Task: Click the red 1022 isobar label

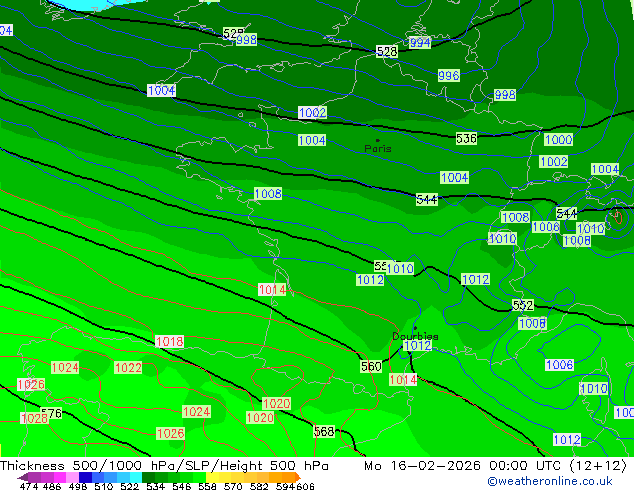Action: pos(128,368)
